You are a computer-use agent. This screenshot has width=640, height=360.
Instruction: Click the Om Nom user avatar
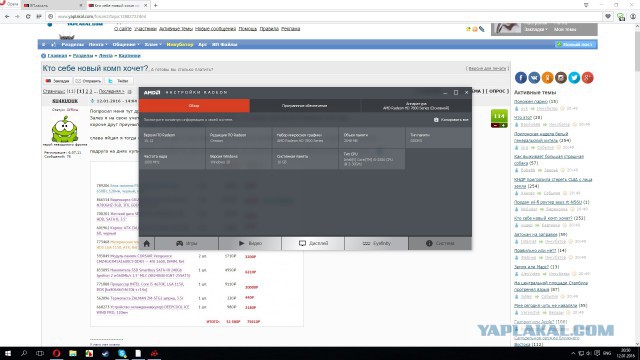tap(64, 129)
